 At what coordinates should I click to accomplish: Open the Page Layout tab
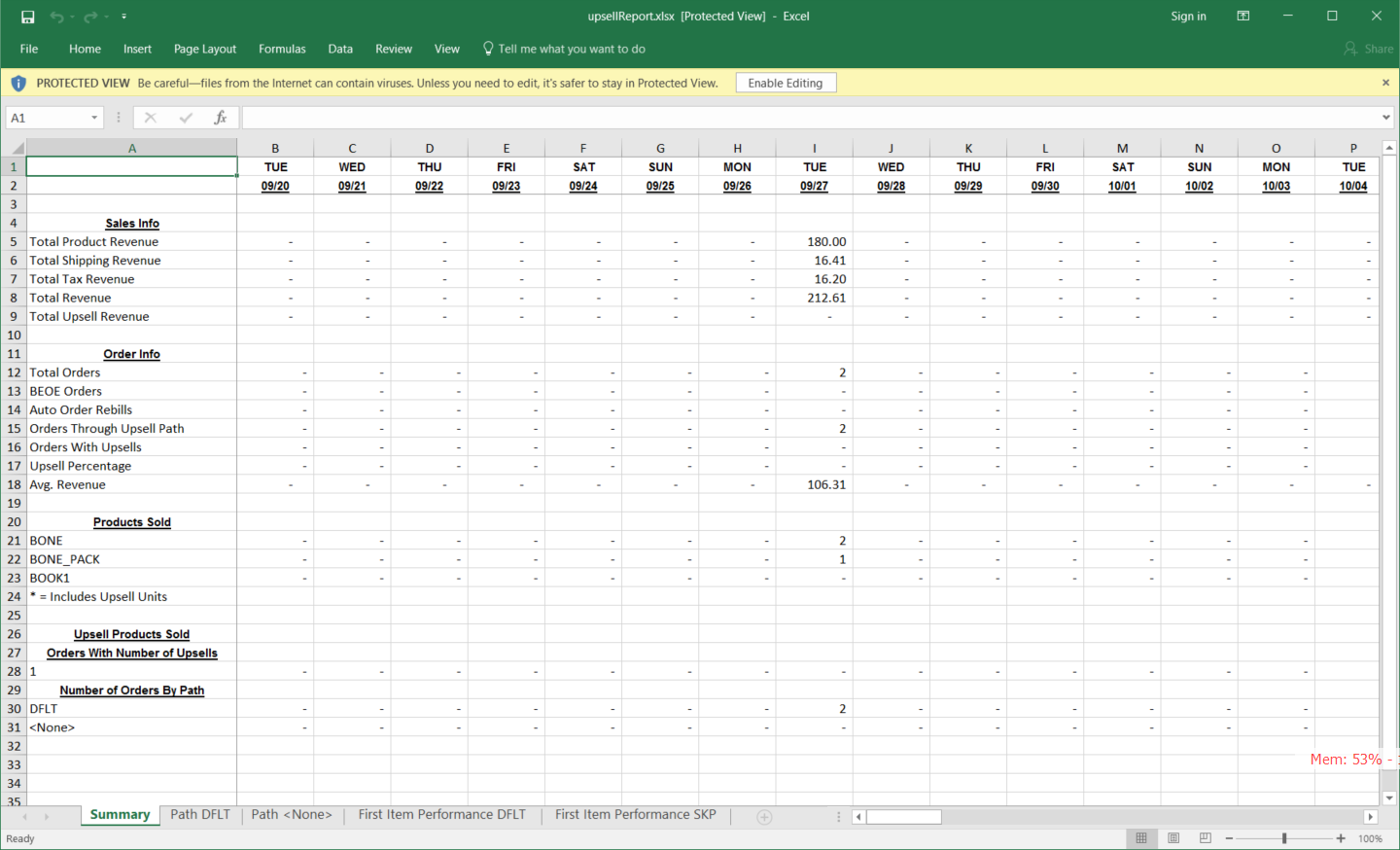(205, 49)
